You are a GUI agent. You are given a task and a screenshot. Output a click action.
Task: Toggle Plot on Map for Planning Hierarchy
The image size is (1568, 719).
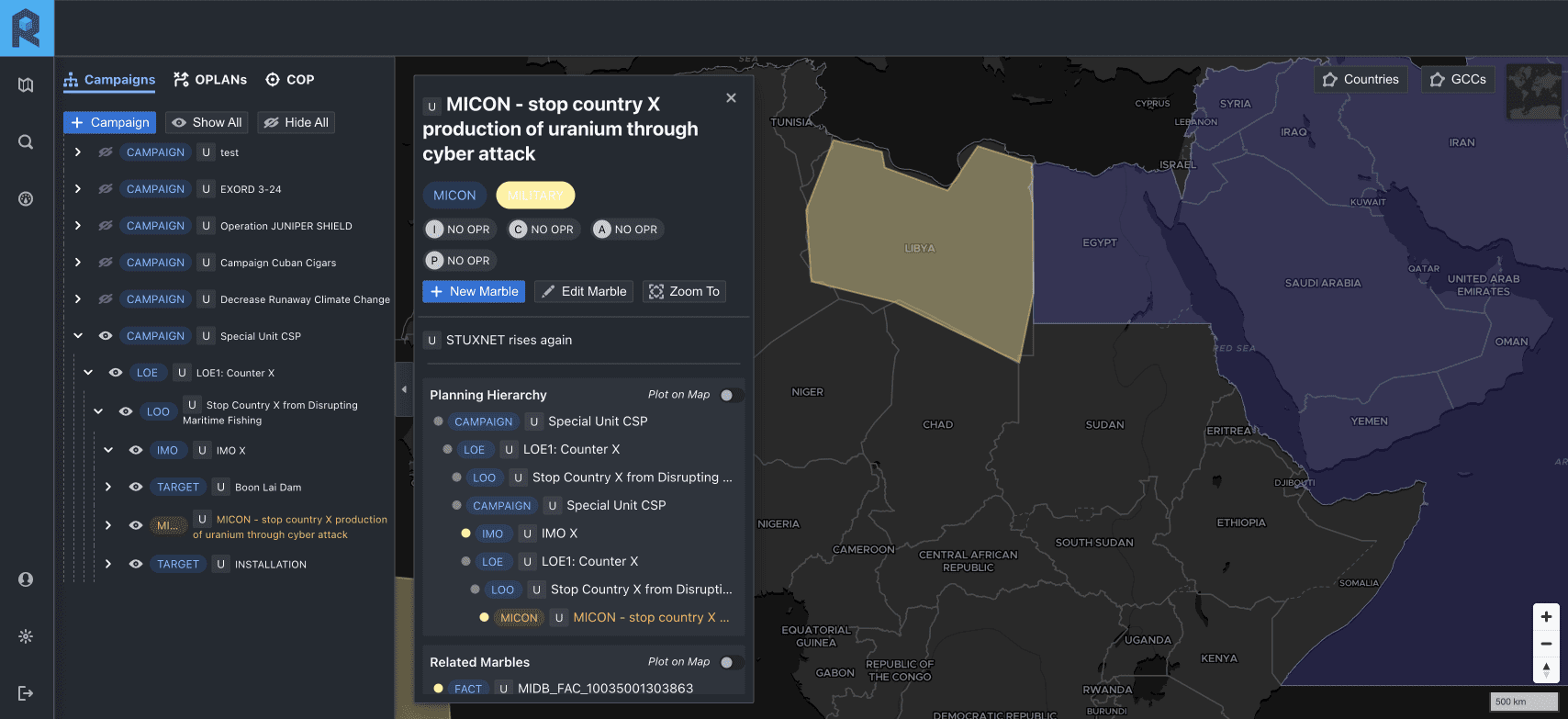731,395
